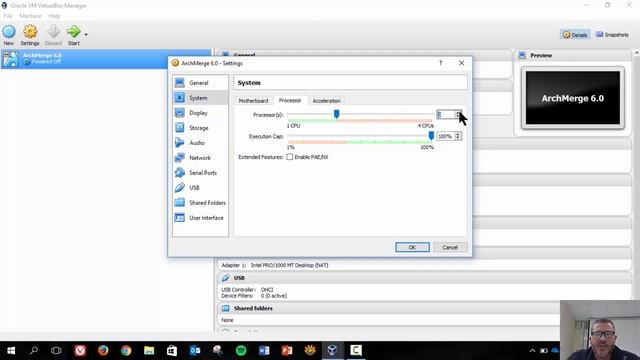Screen dimensions: 640x360
Task: Click the ArchMerge 6.0 preview thumbnail
Action: click(x=573, y=98)
